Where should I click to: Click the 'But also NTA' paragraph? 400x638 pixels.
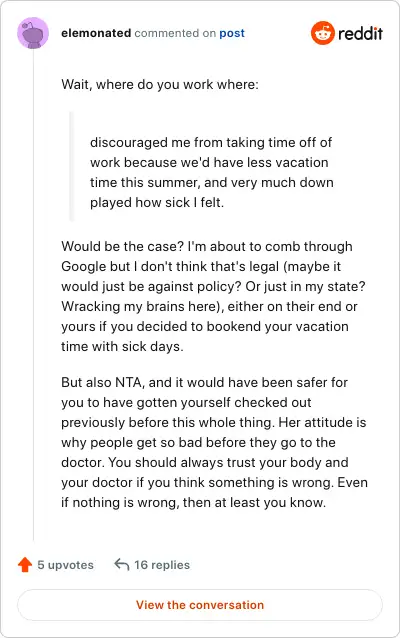214,442
